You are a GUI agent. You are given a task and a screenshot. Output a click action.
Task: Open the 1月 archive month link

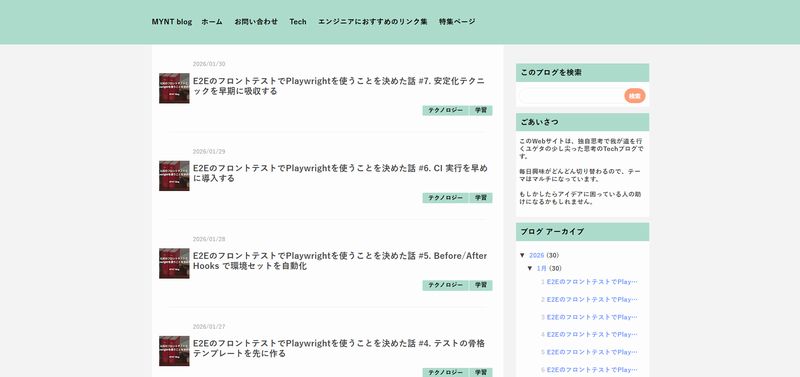tap(542, 268)
